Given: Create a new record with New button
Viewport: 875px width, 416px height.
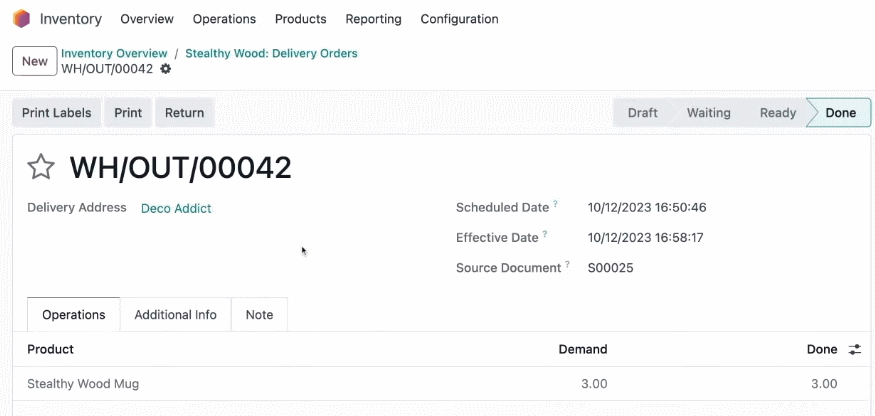Looking at the screenshot, I should tap(35, 61).
